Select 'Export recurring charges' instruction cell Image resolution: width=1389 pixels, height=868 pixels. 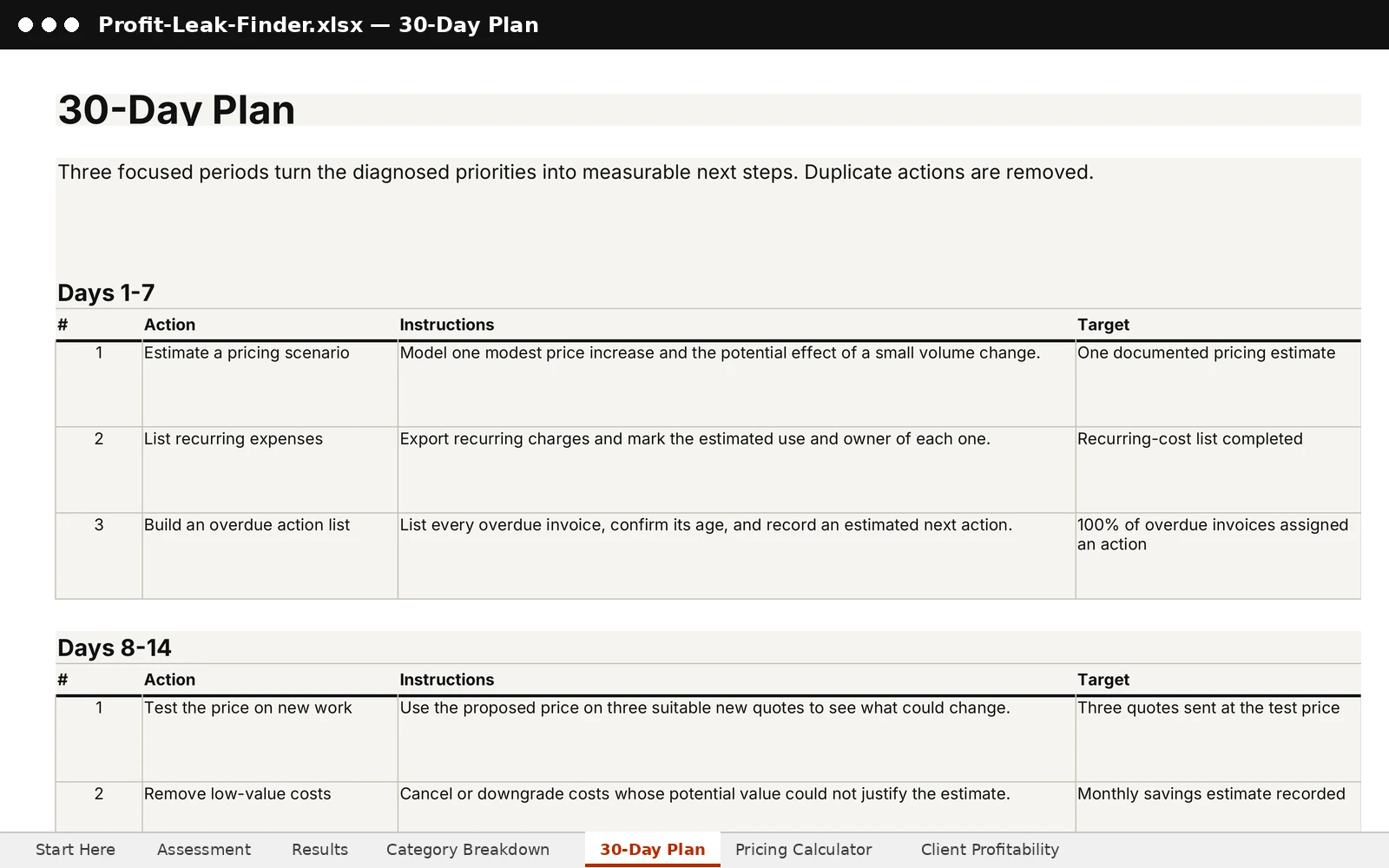click(737, 470)
